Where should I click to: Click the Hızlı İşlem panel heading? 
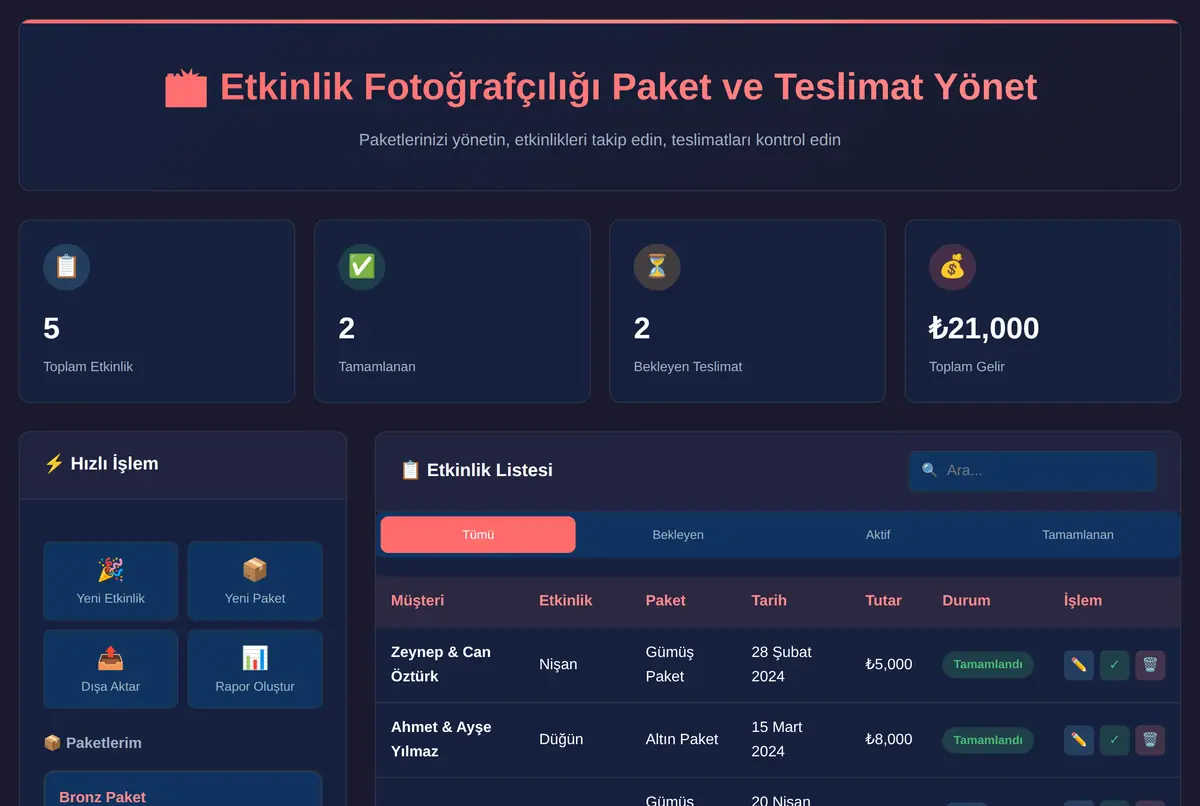click(x=114, y=463)
